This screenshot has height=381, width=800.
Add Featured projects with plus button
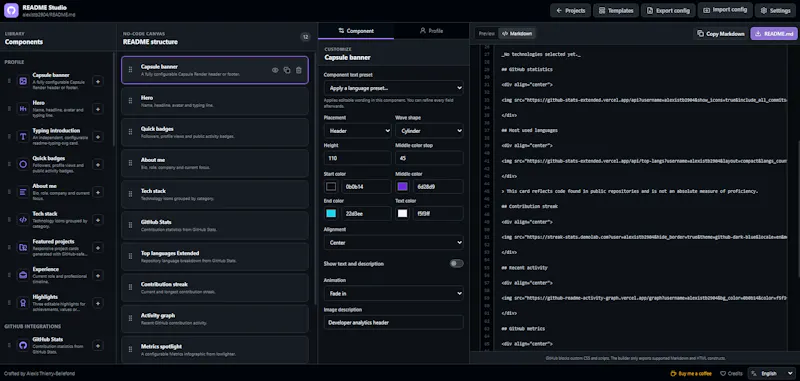click(x=98, y=247)
